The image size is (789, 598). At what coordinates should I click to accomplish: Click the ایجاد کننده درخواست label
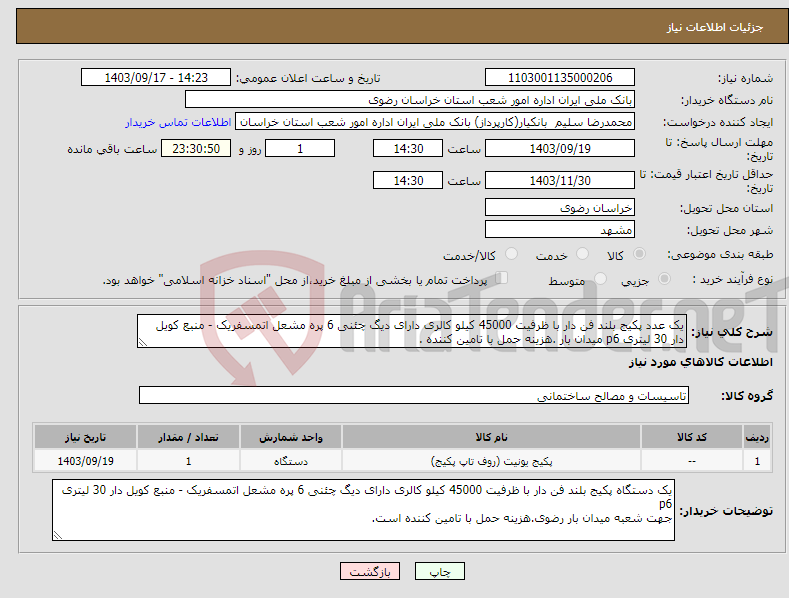point(718,123)
